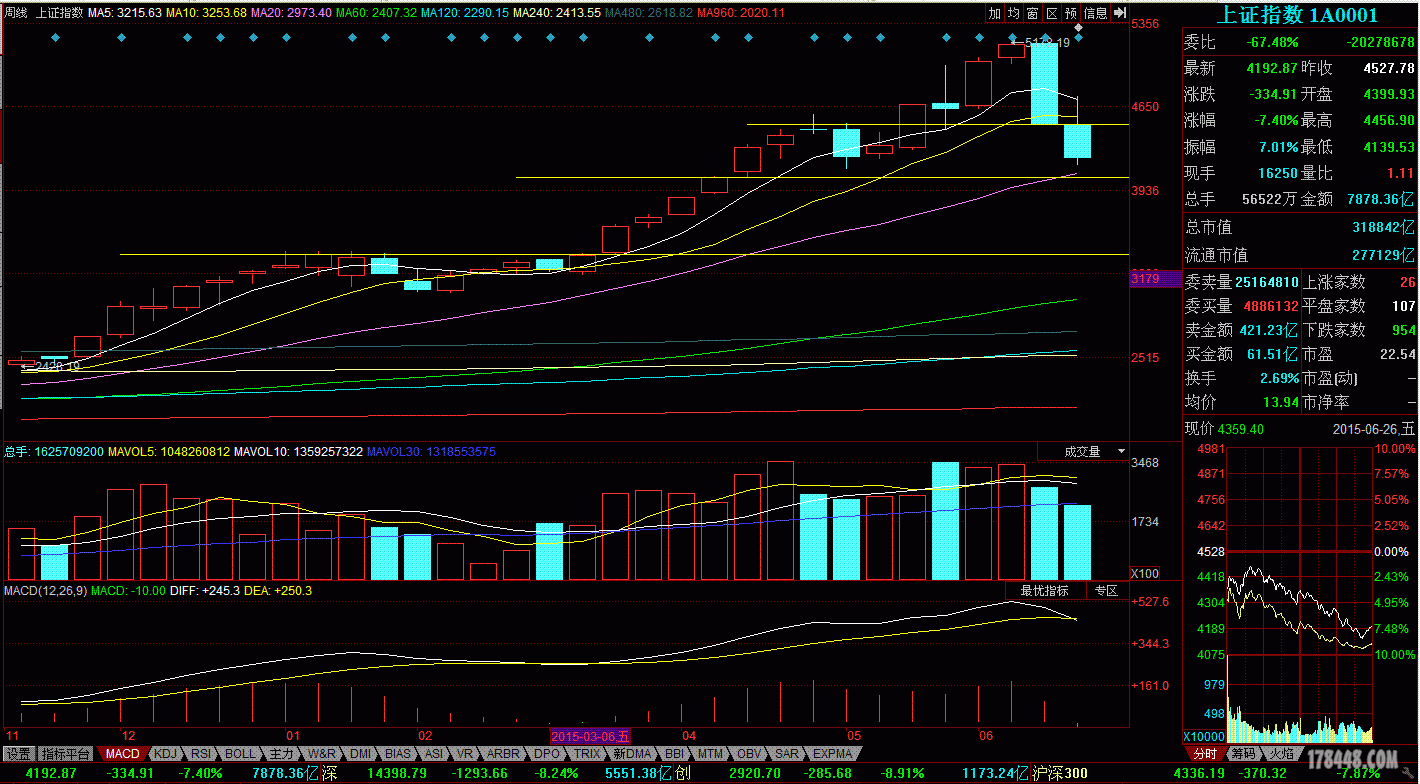1420x784 pixels.
Task: Click the 沪深300 index in status bar
Action: click(1060, 773)
